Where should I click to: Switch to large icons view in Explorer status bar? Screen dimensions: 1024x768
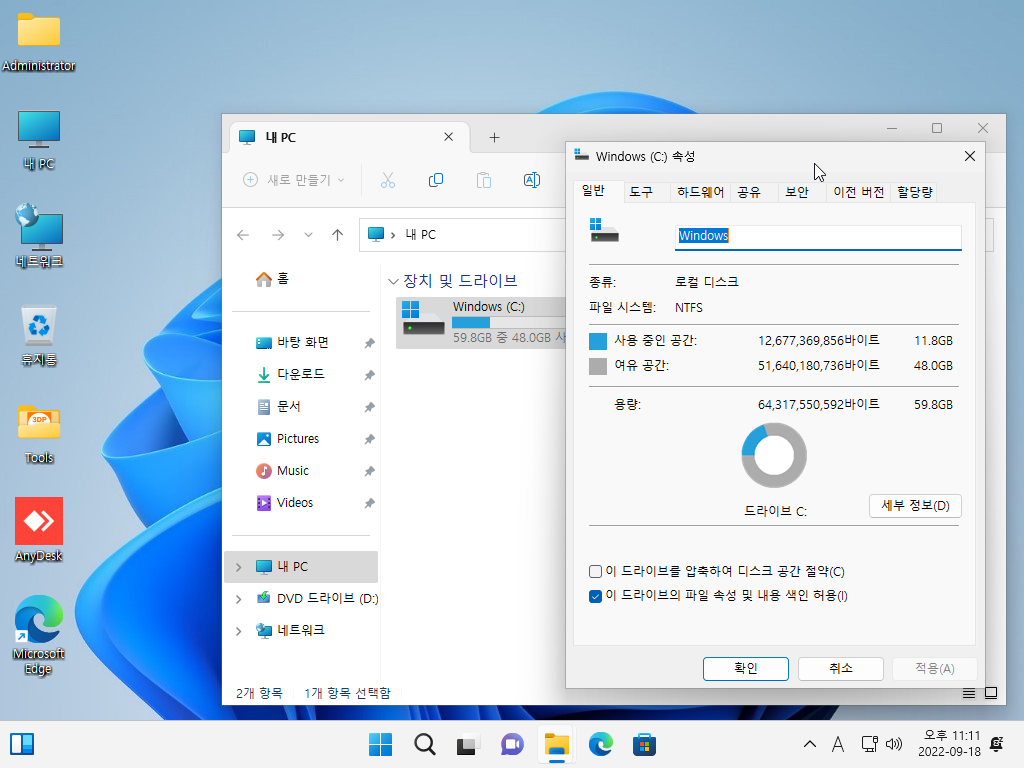click(x=991, y=693)
